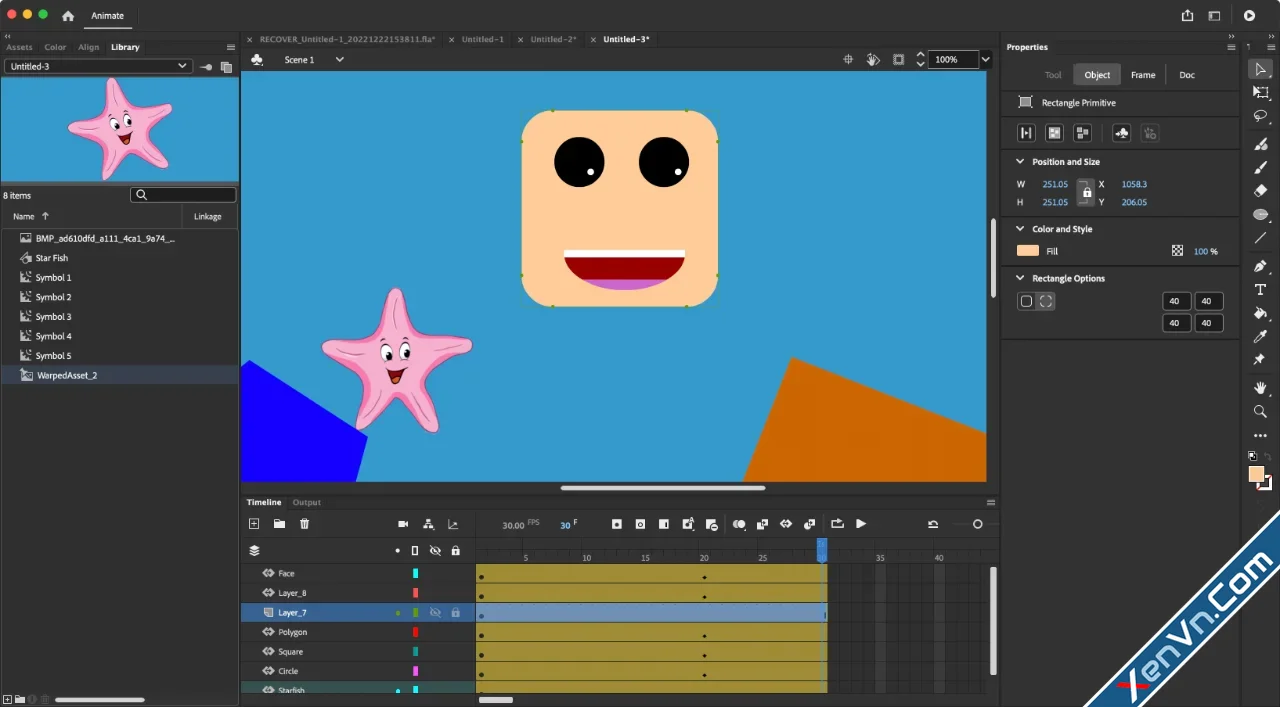Open the Untitled-1 document tab

[x=482, y=39]
